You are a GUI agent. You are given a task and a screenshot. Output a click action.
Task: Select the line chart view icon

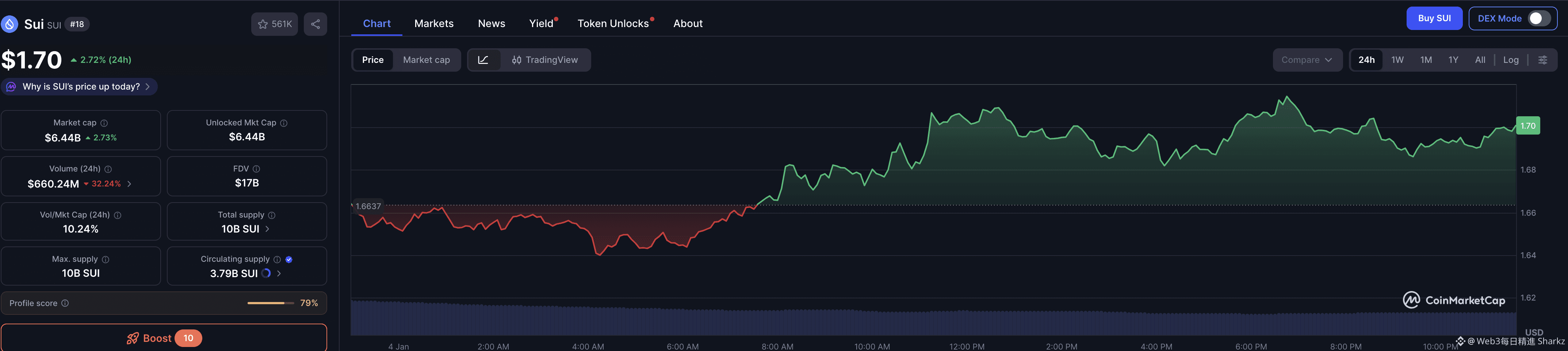click(483, 60)
